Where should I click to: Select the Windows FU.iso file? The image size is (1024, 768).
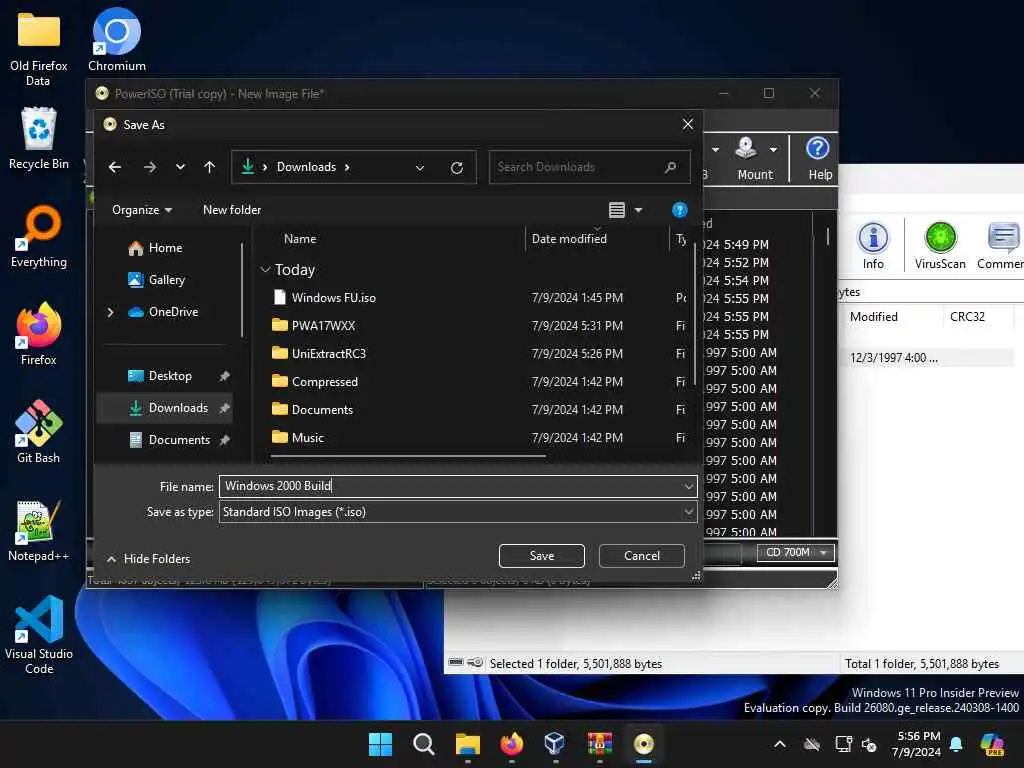pyautogui.click(x=334, y=298)
